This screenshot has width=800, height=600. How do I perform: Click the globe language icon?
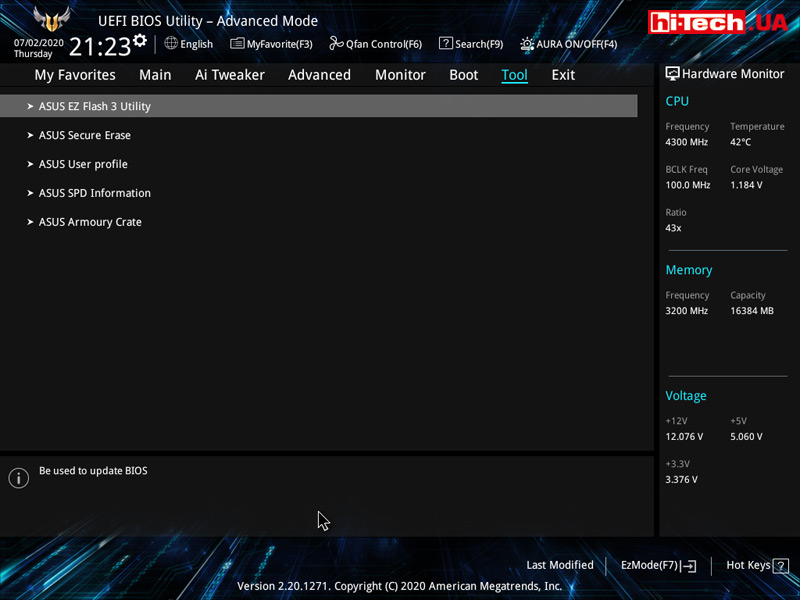click(x=171, y=44)
